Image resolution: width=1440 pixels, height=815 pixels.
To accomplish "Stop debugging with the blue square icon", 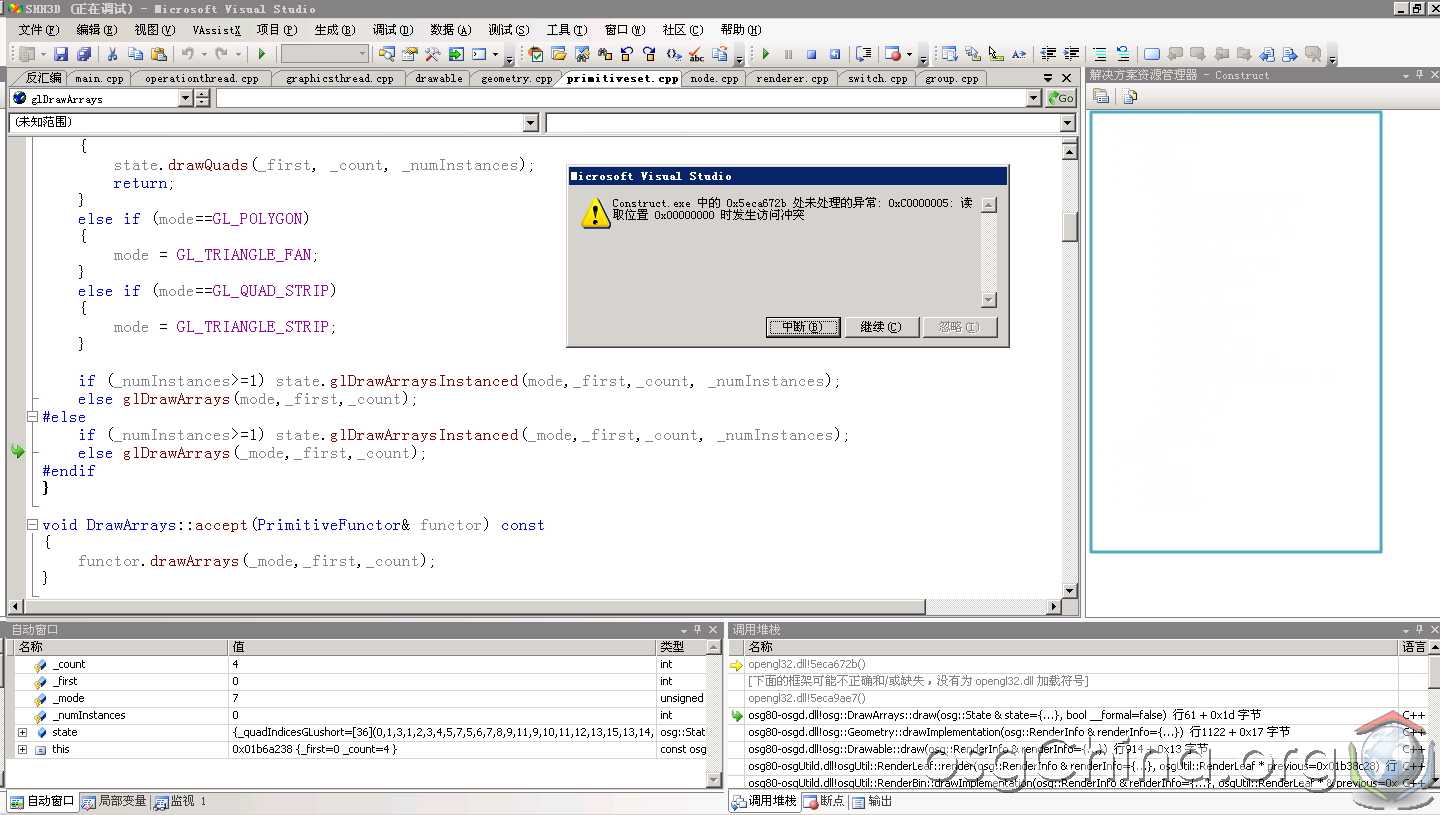I will [x=811, y=54].
